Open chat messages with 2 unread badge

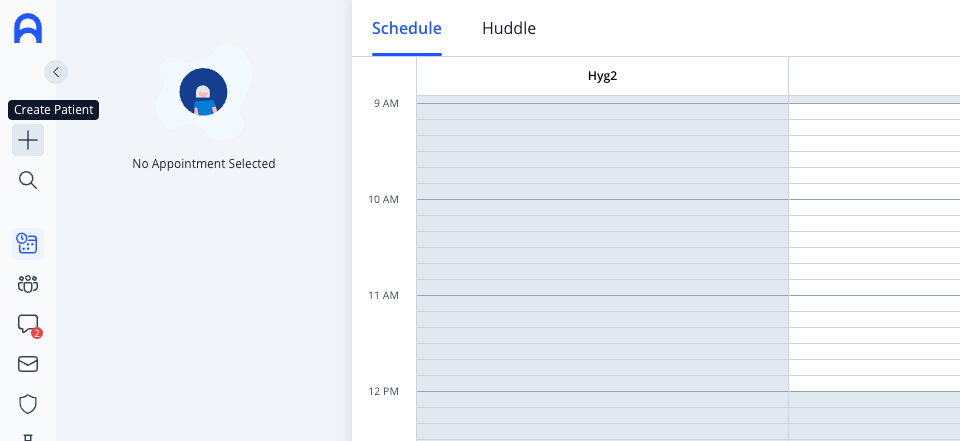[29, 325]
